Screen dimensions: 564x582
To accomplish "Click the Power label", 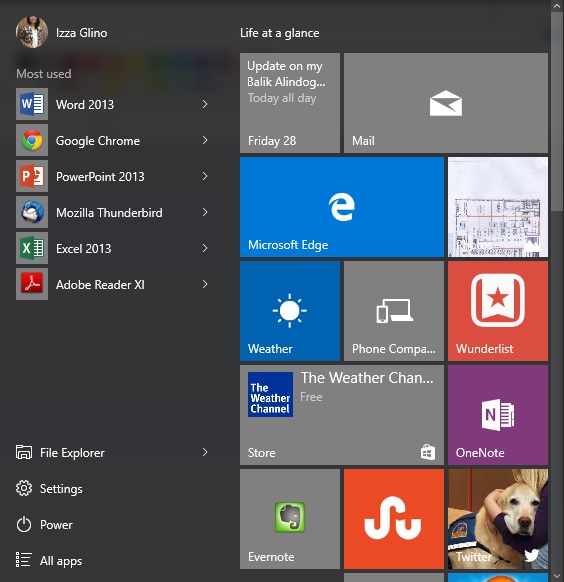I will coord(56,524).
